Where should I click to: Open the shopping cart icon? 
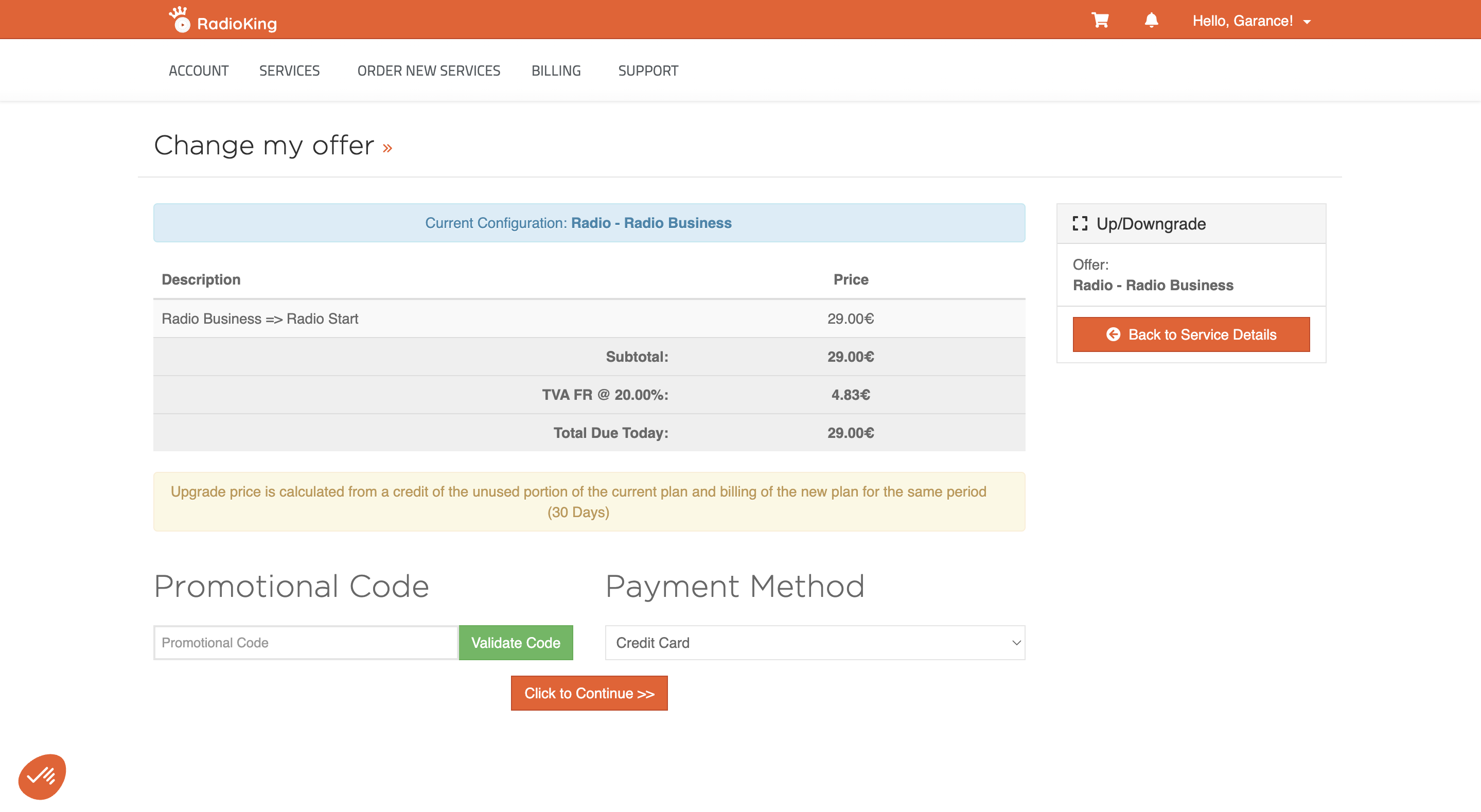pyautogui.click(x=1100, y=21)
